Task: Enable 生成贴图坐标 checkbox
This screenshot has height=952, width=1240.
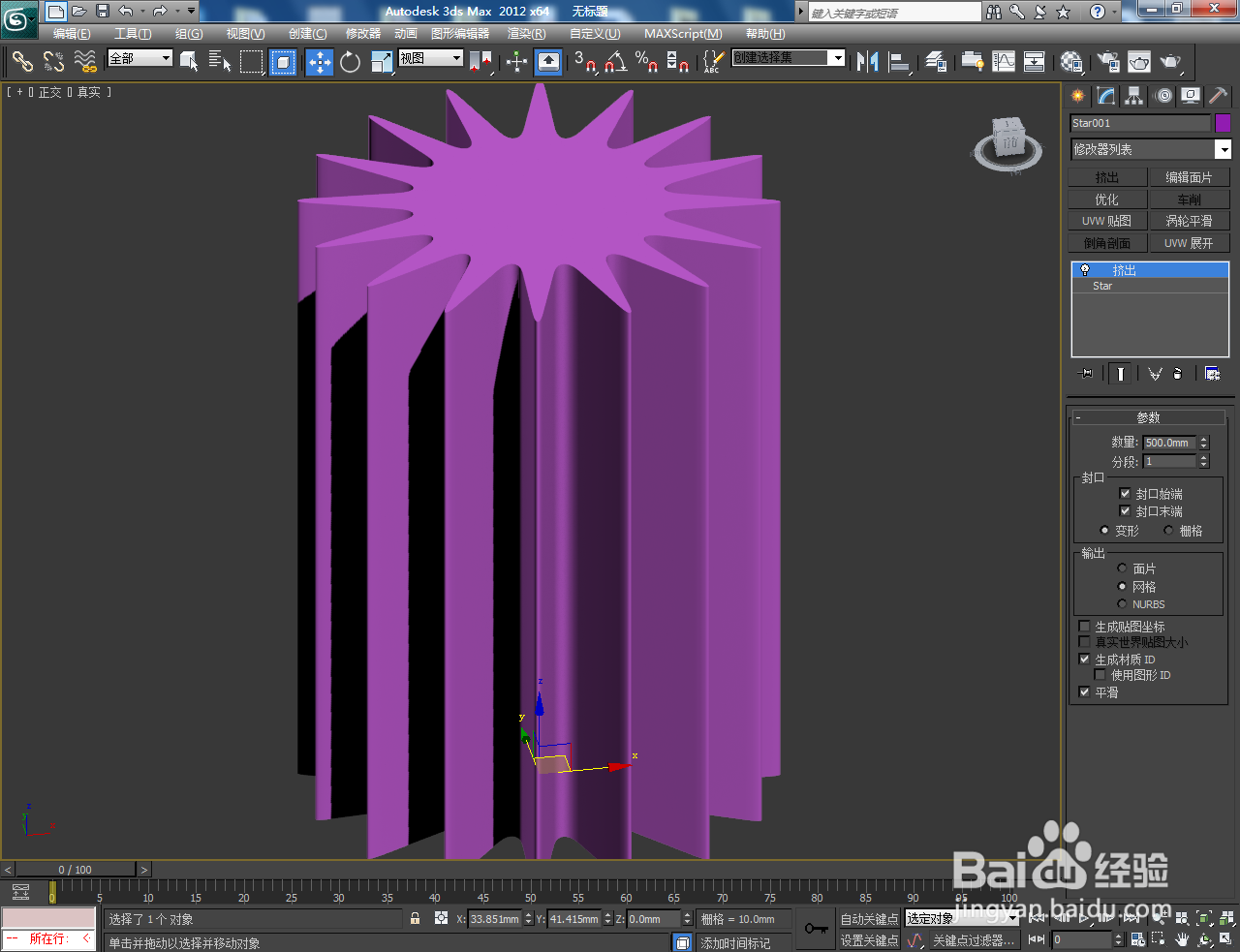Action: point(1085,627)
